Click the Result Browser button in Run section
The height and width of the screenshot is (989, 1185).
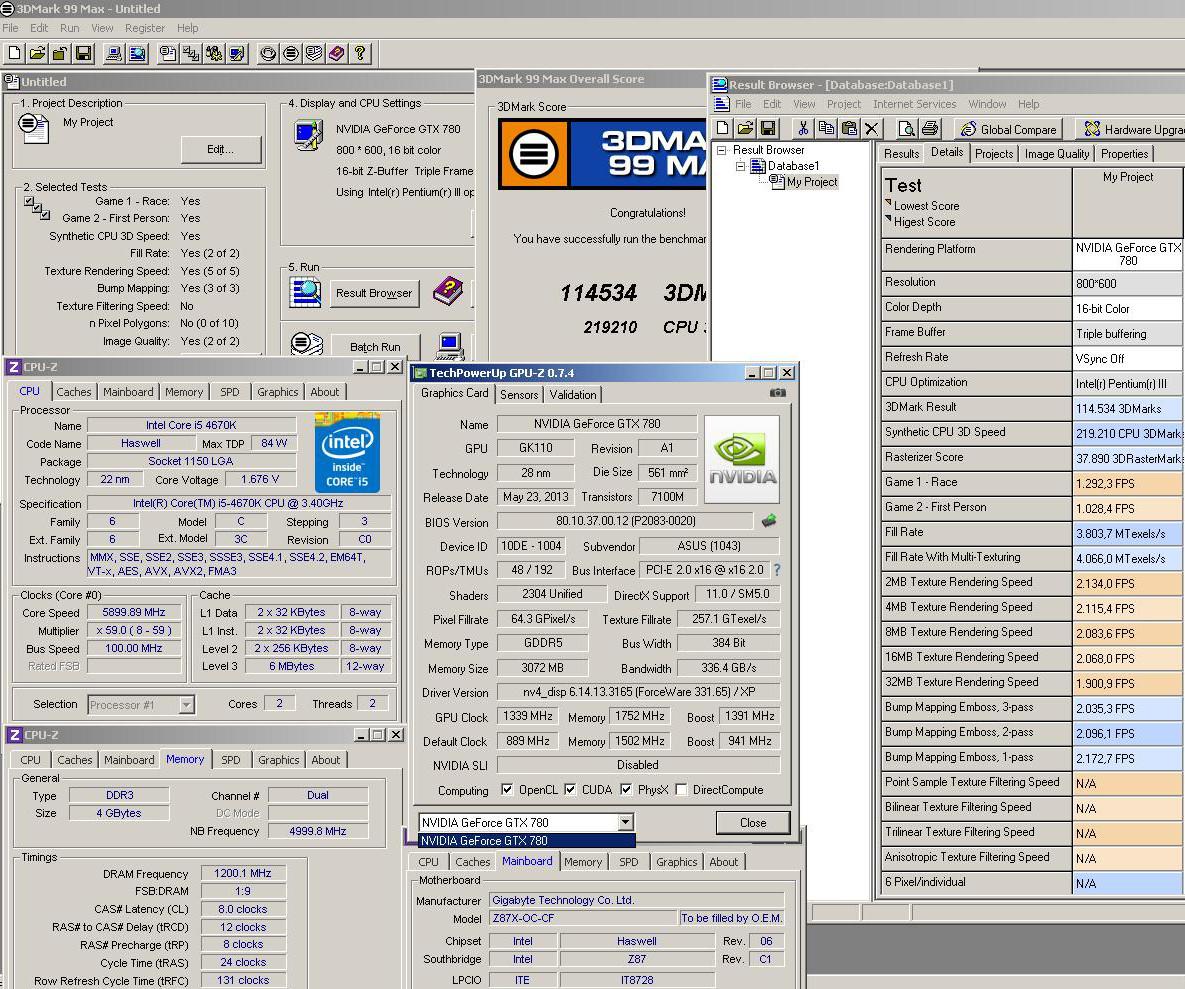point(374,293)
